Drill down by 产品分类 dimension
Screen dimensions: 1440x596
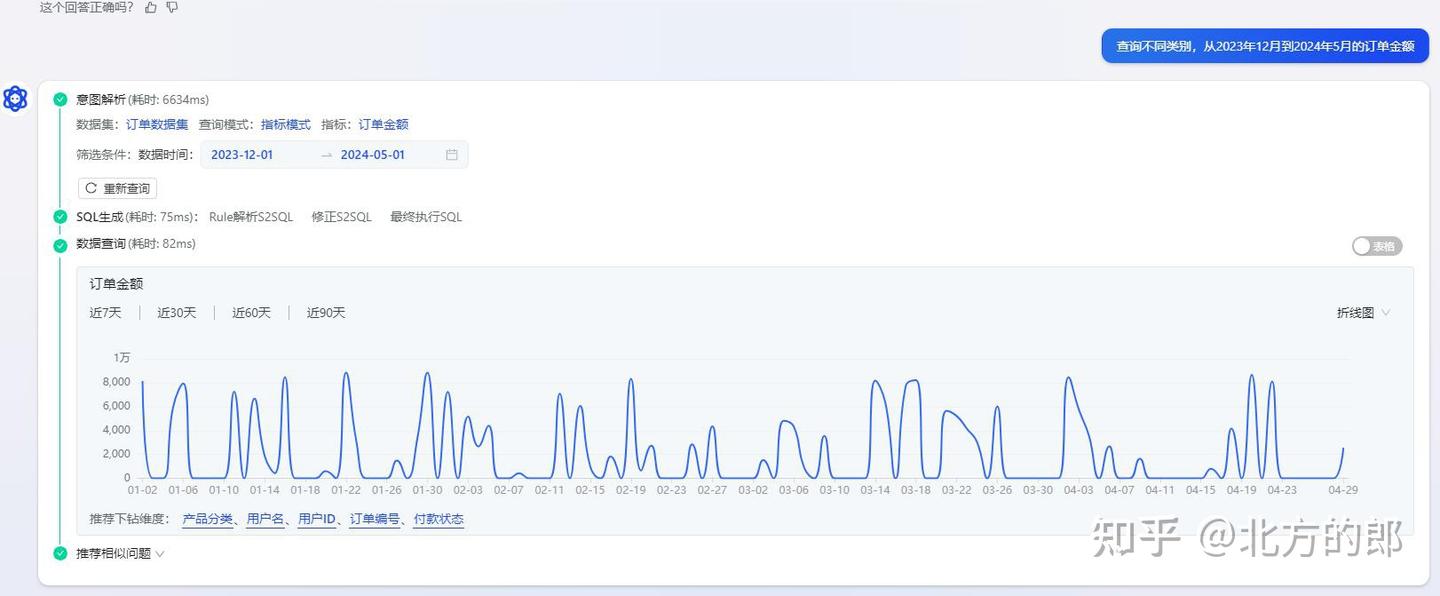(207, 519)
